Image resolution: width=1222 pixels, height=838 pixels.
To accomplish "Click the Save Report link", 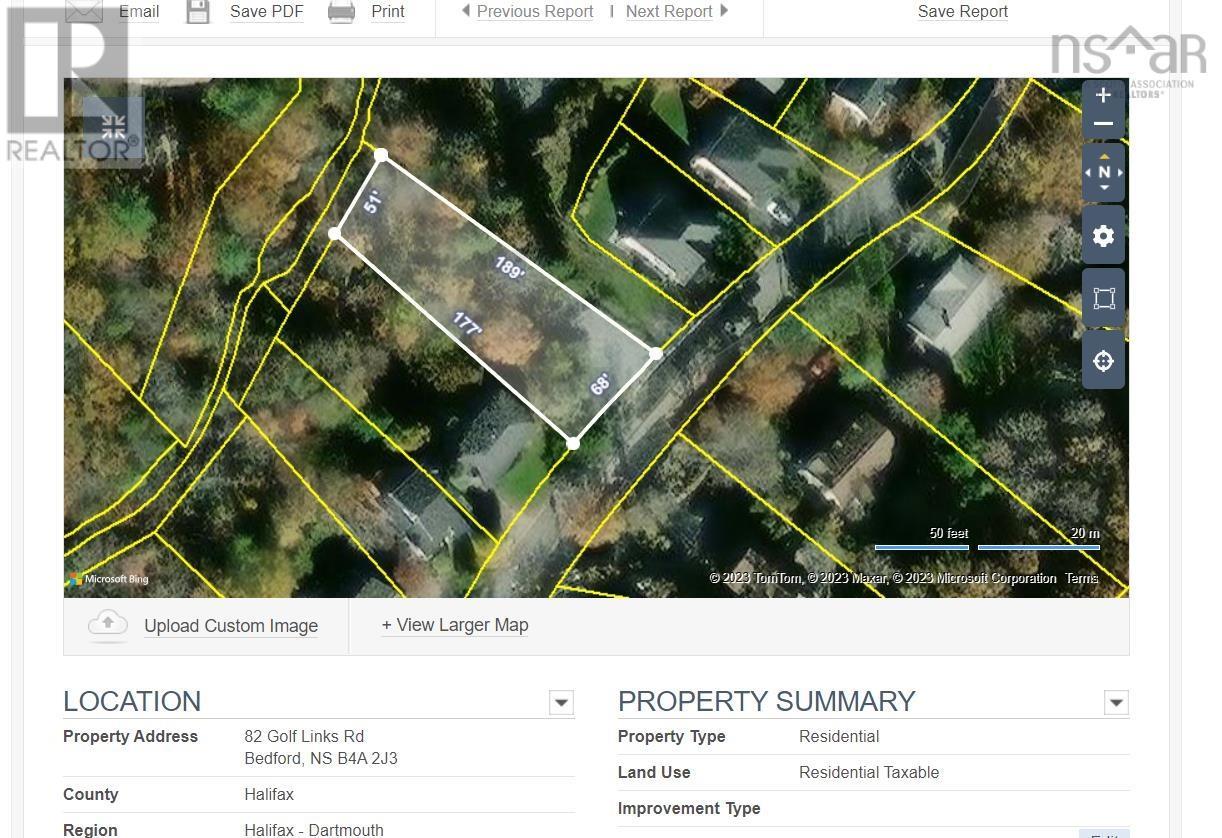I will point(962,11).
